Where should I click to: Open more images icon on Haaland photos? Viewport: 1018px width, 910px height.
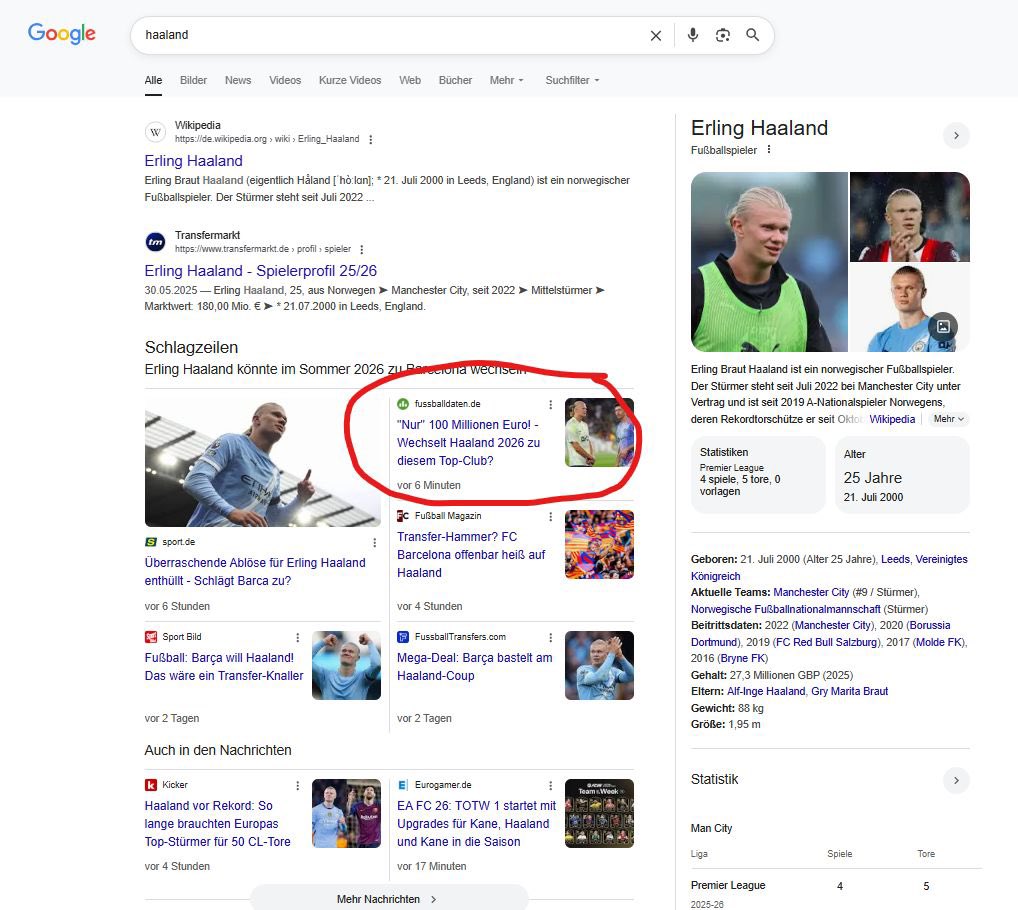click(943, 326)
